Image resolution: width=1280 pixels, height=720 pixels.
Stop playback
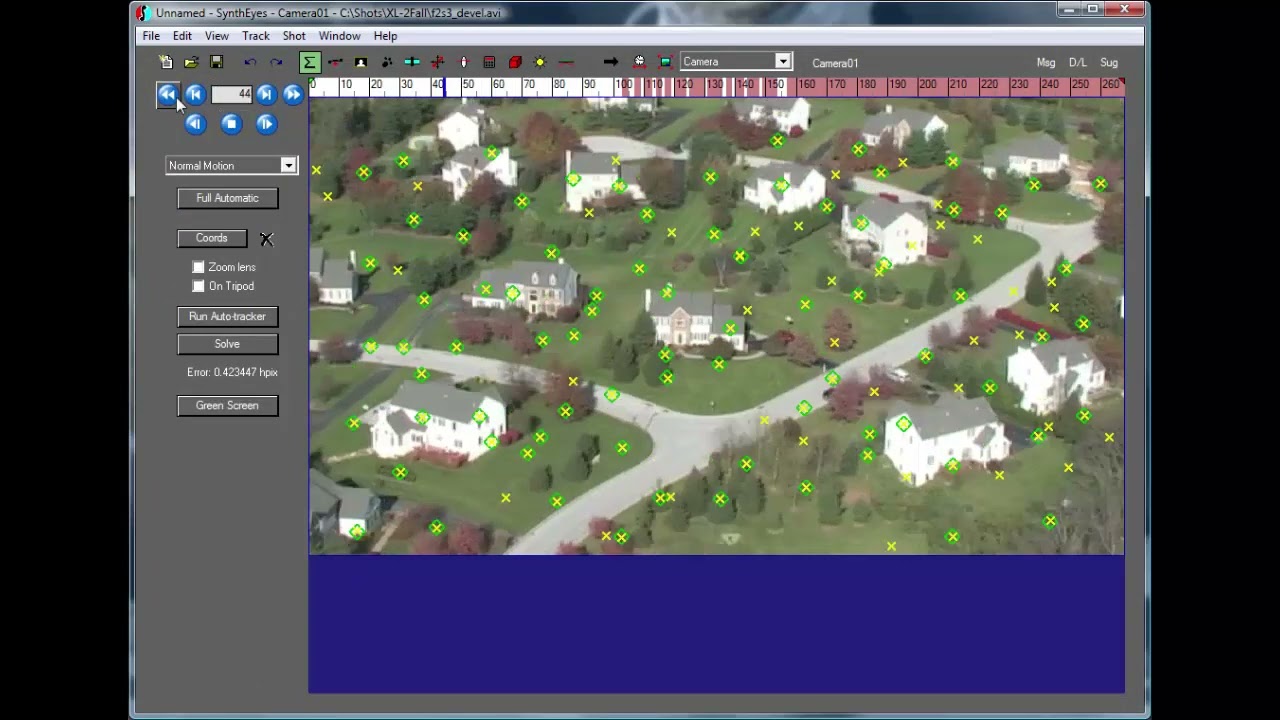tap(231, 124)
